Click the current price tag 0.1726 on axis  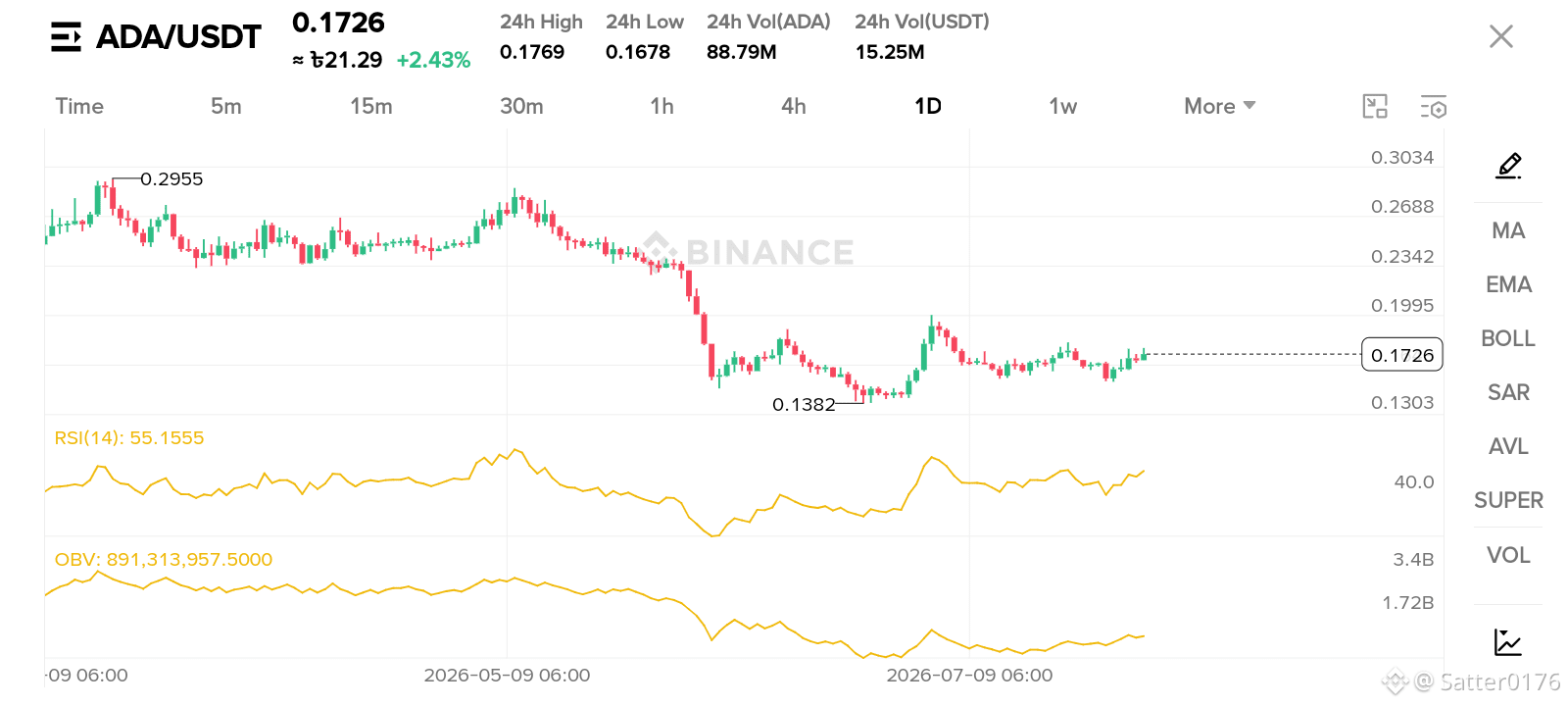pyautogui.click(x=1402, y=355)
